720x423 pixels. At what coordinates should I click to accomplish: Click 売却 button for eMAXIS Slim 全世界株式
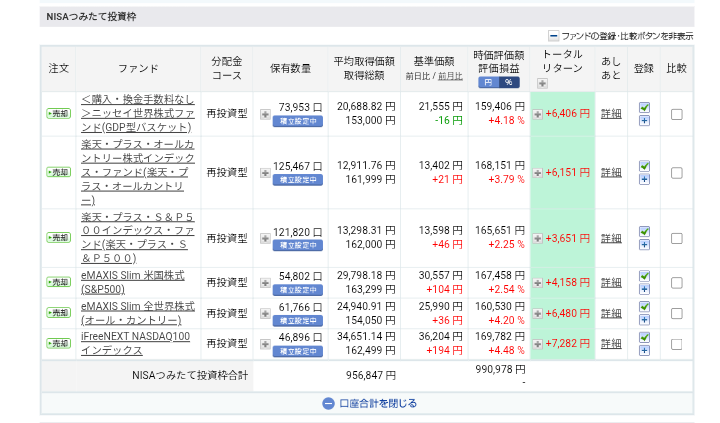coord(59,313)
